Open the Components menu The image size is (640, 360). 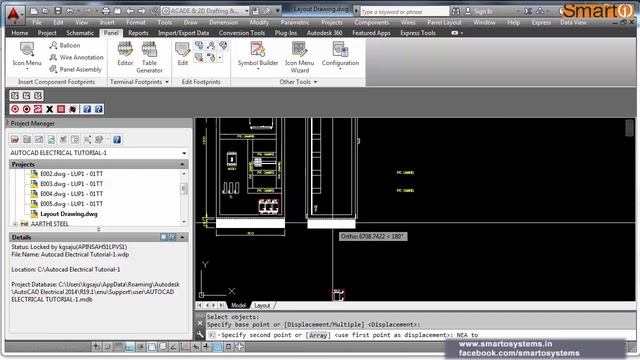[371, 22]
